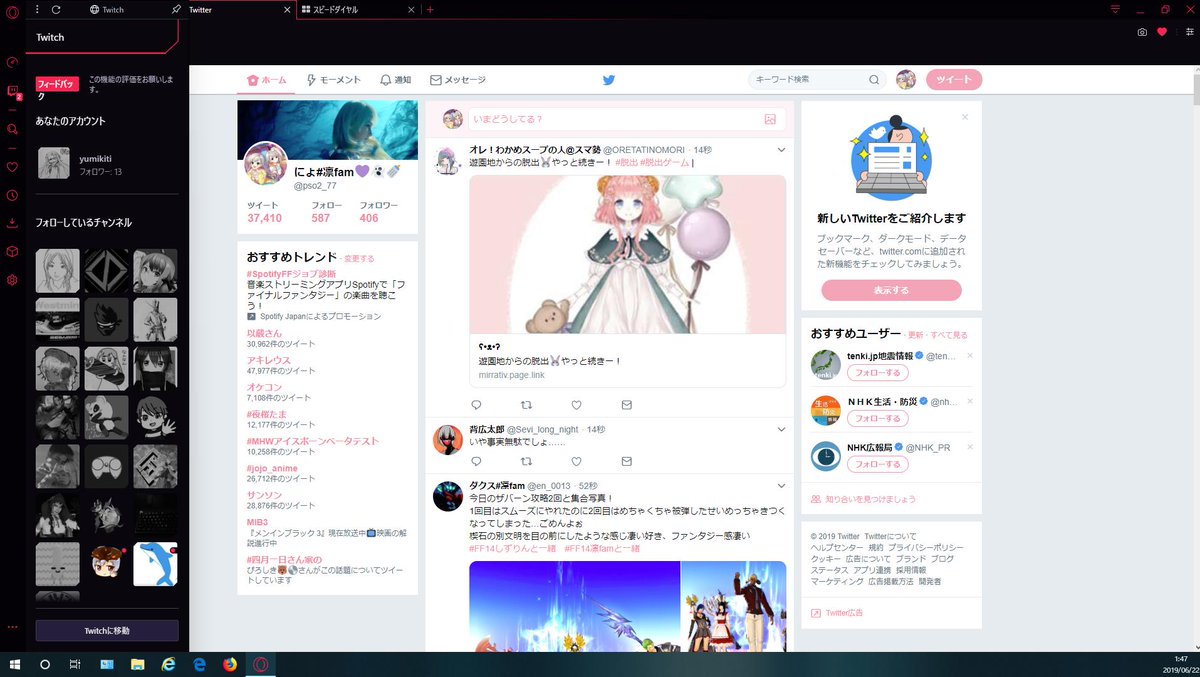Screen dimensions: 1200x677
Task: Open the tab menu icon in title bar
Action: click(1115, 9)
